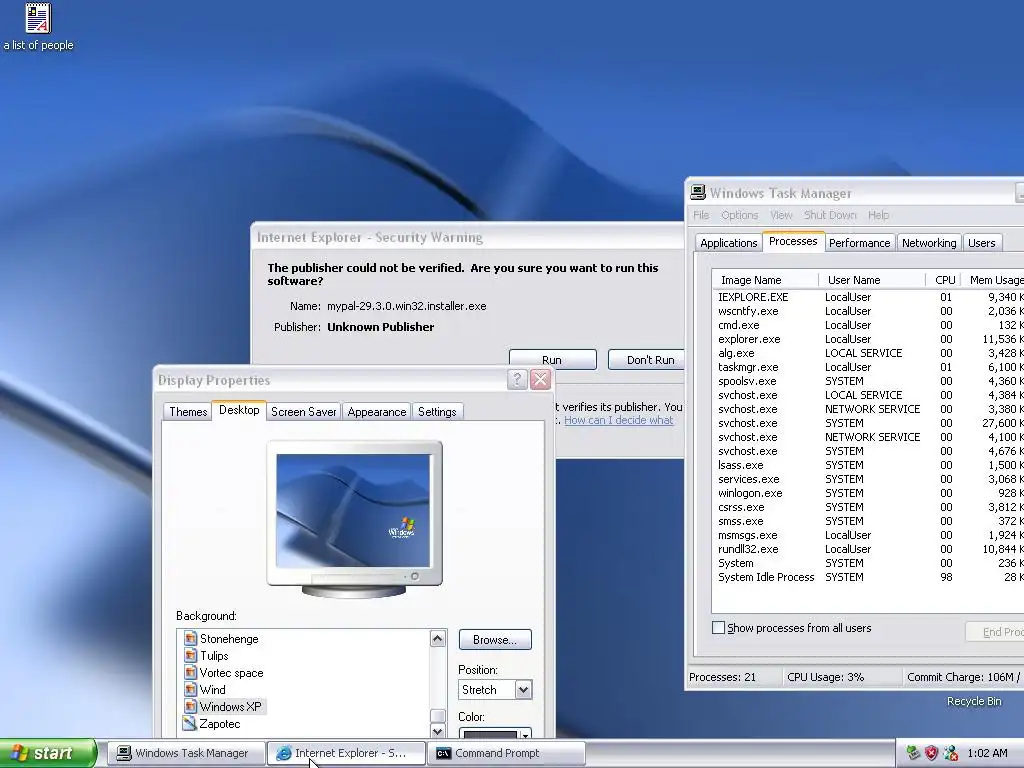Screen dimensions: 1024x768
Task: Open Task Manager File menu
Action: pyautogui.click(x=701, y=215)
